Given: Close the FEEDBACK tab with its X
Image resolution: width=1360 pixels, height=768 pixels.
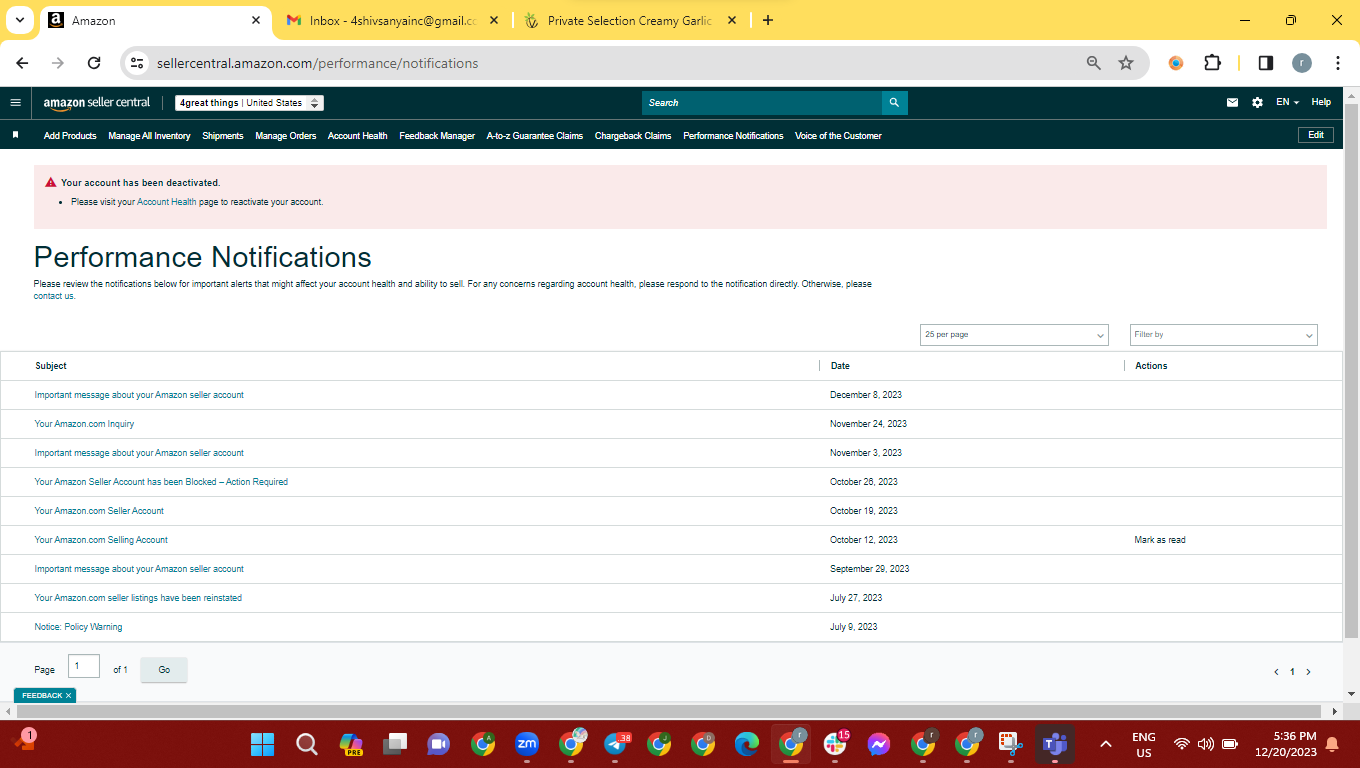Looking at the screenshot, I should pos(69,695).
